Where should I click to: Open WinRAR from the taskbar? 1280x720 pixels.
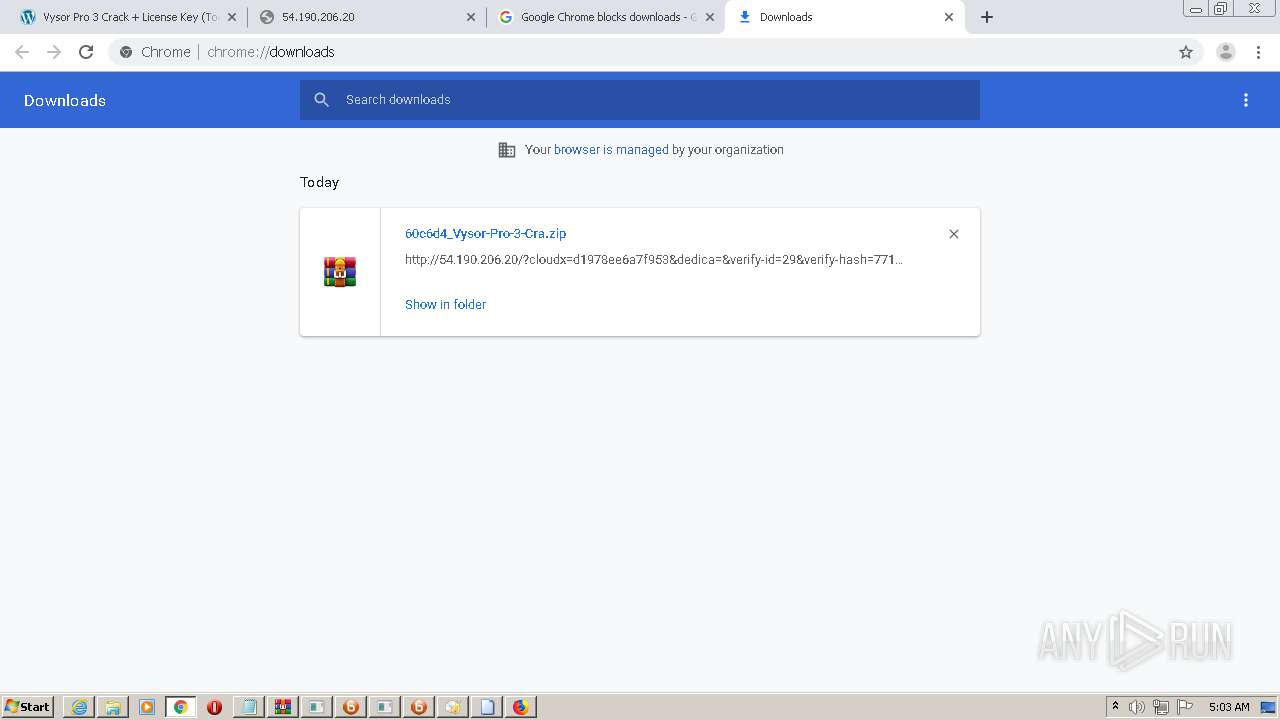pyautogui.click(x=283, y=707)
